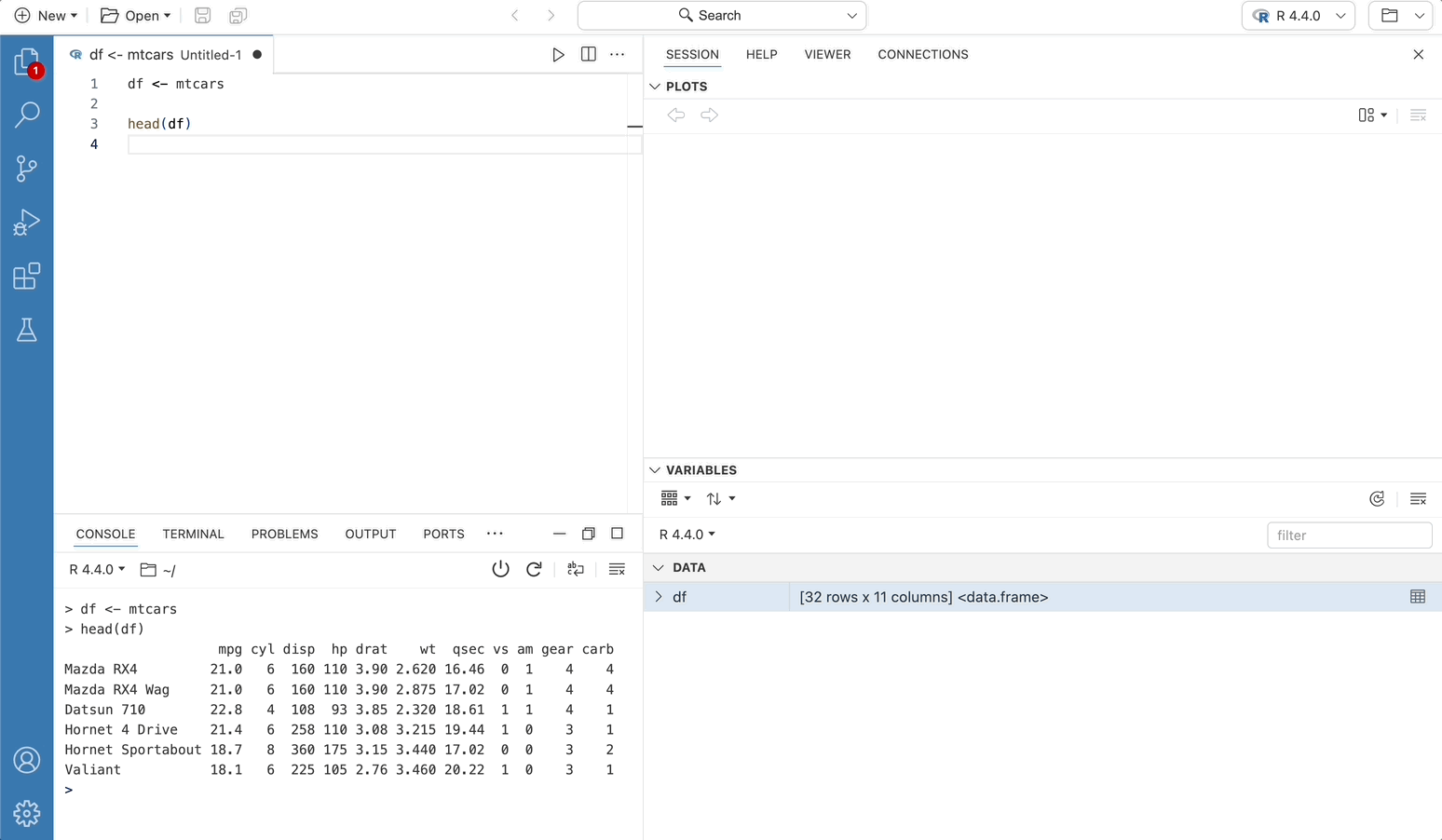Open the Extensions view
This screenshot has height=840, width=1442.
pyautogui.click(x=26, y=277)
